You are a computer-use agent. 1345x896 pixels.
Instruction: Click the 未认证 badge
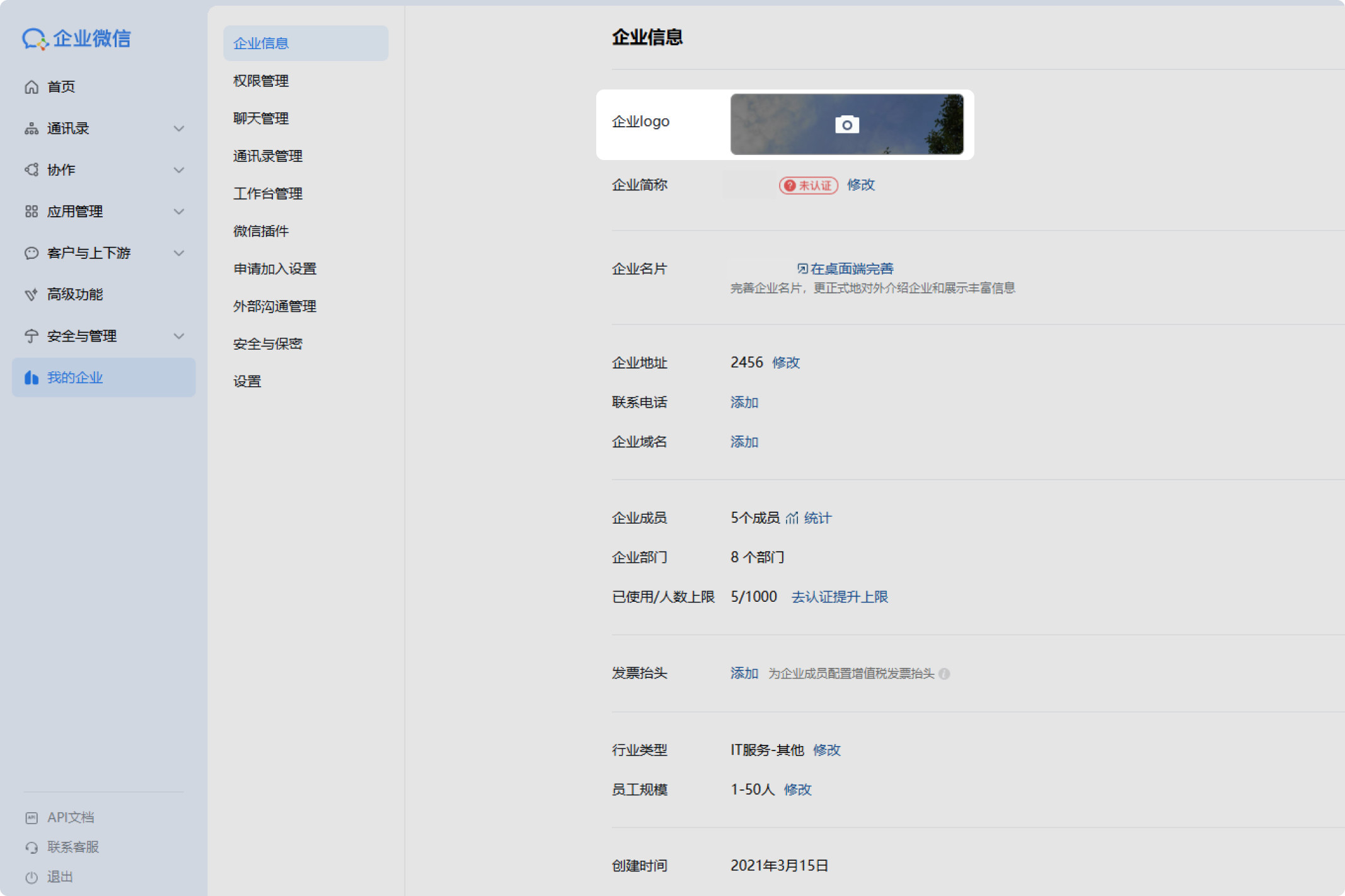[809, 185]
